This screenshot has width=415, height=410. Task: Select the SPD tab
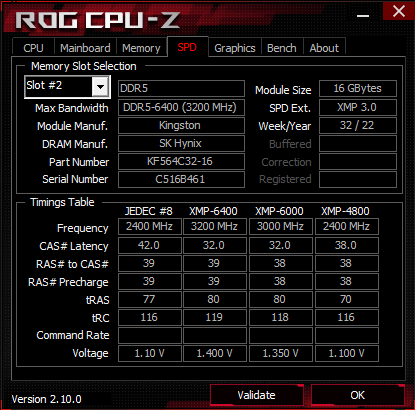(187, 47)
